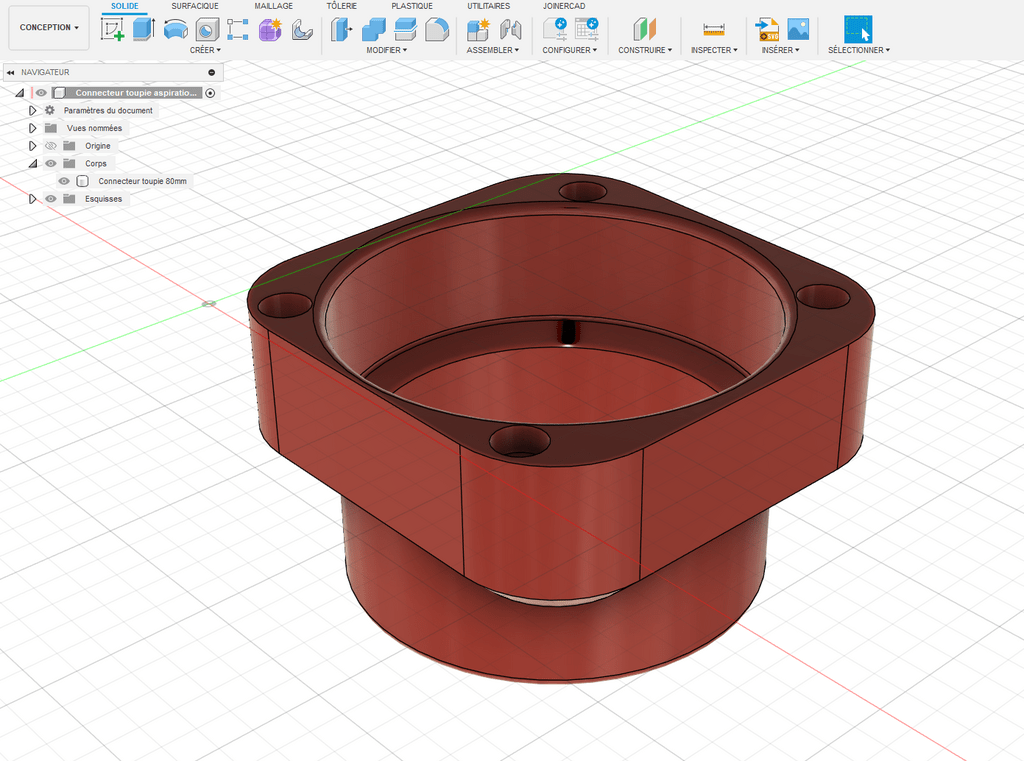Click the purple Create Form icon
Viewport: 1024px width, 761px height.
pos(270,29)
